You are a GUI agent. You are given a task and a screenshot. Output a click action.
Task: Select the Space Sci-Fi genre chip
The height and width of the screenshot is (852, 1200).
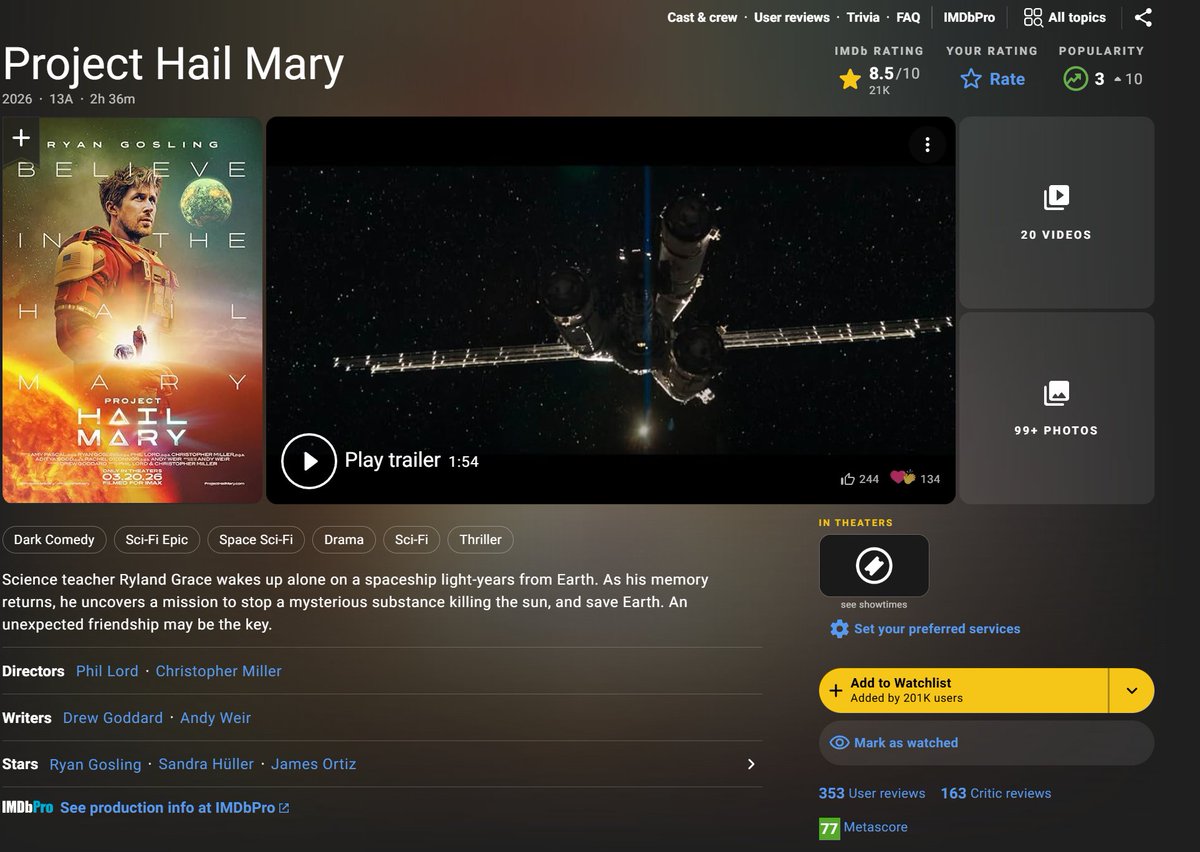click(x=256, y=540)
